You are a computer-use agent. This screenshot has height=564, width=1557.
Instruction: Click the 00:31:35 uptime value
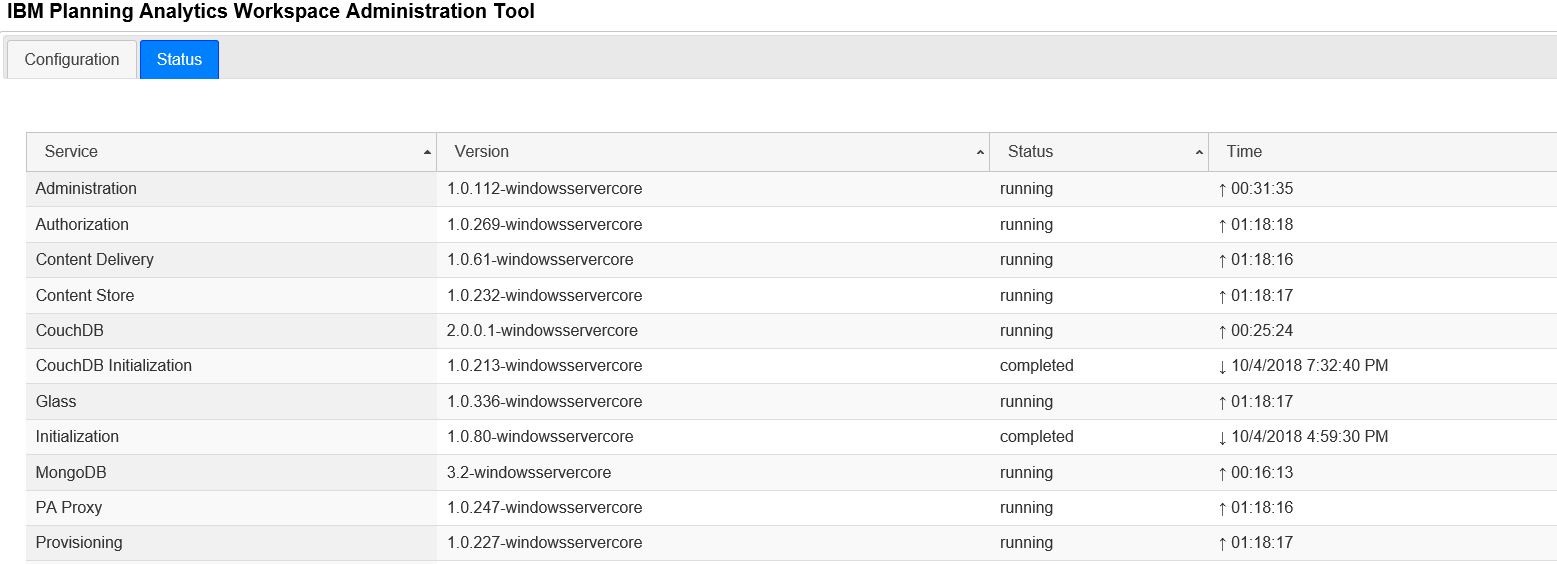pyautogui.click(x=1262, y=189)
